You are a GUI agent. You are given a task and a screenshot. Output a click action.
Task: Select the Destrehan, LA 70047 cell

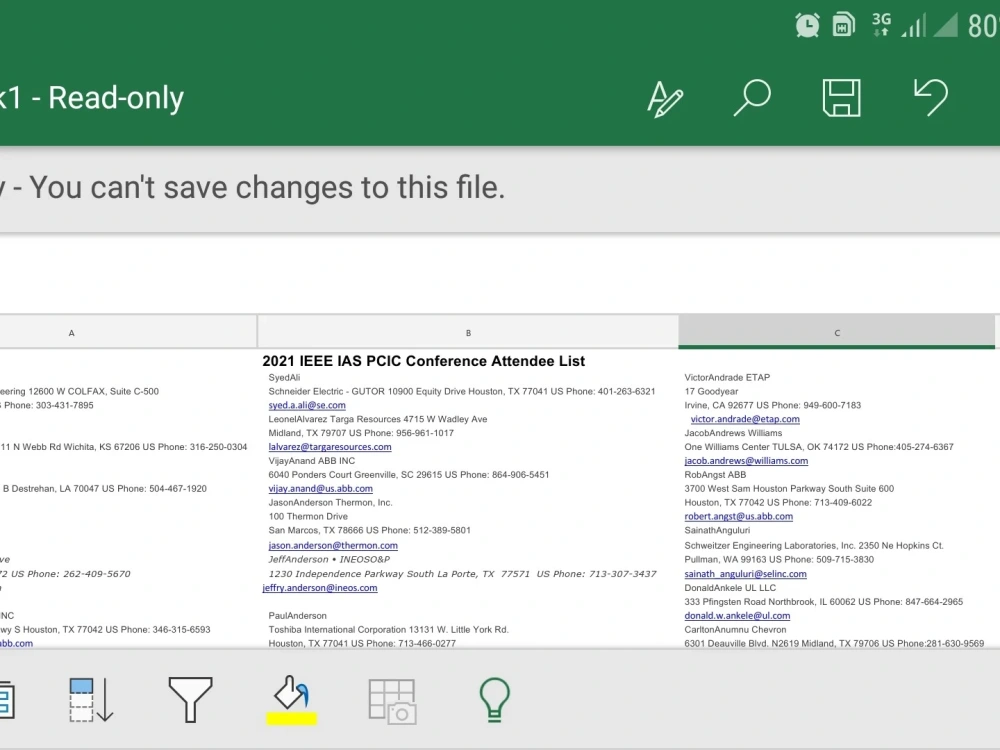(103, 489)
